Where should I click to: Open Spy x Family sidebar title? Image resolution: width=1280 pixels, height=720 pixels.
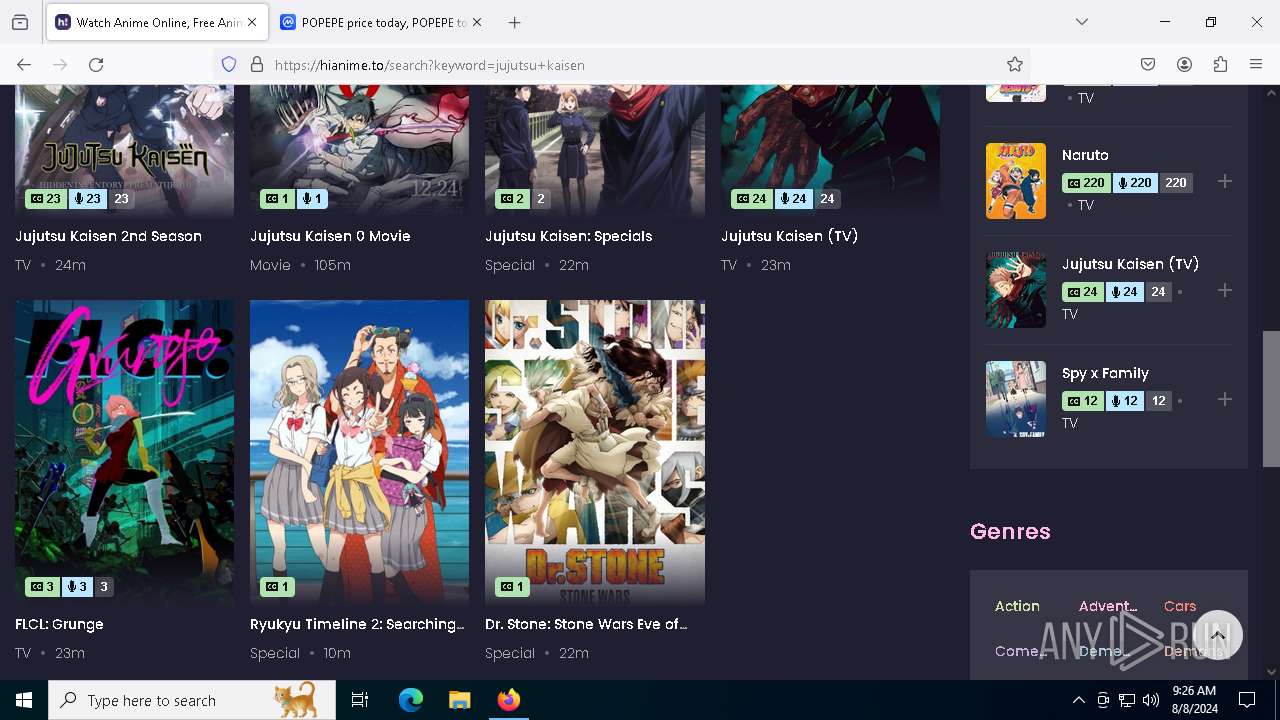pyautogui.click(x=1105, y=374)
